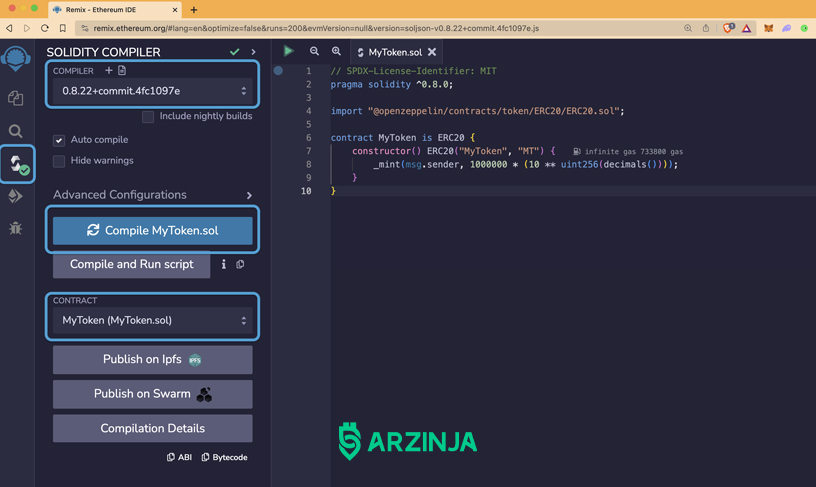Image resolution: width=816 pixels, height=487 pixels.
Task: Click the remix.ethereum.org address bar
Action: (x=316, y=28)
